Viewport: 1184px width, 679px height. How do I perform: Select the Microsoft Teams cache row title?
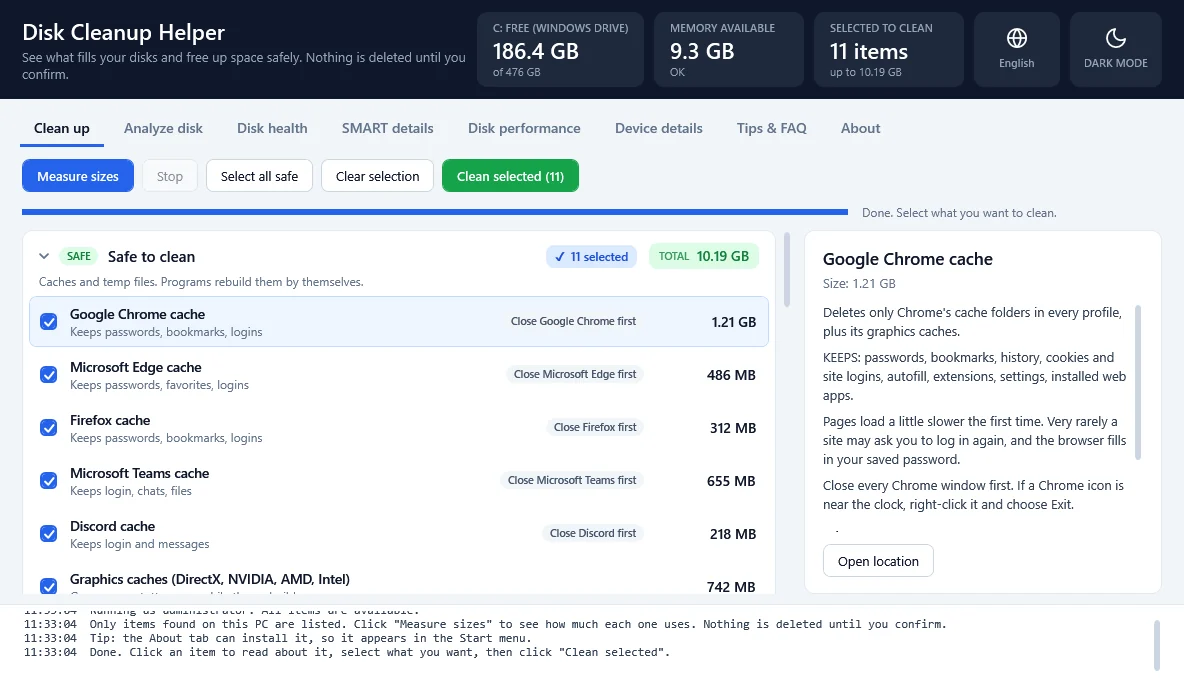coord(140,473)
